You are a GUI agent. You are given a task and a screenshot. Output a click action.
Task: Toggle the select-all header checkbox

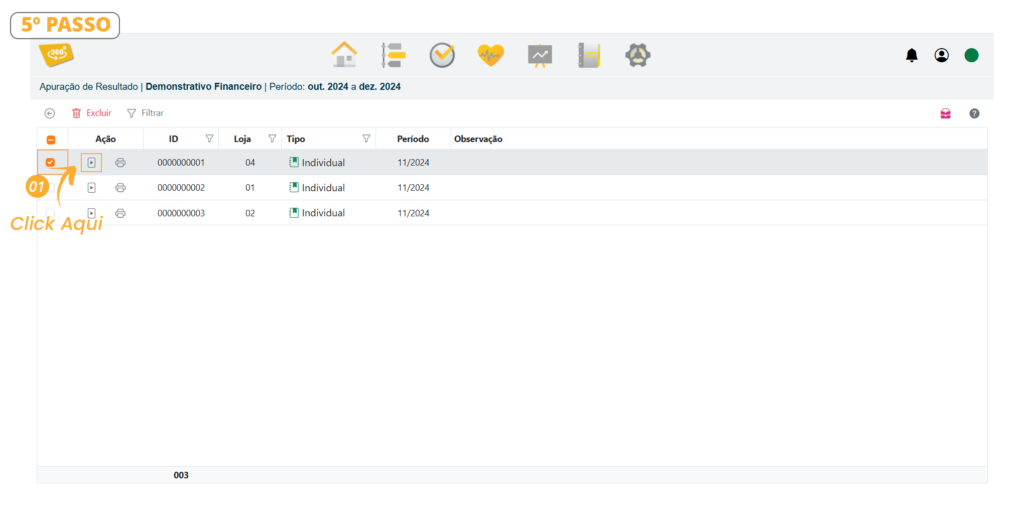[51, 140]
